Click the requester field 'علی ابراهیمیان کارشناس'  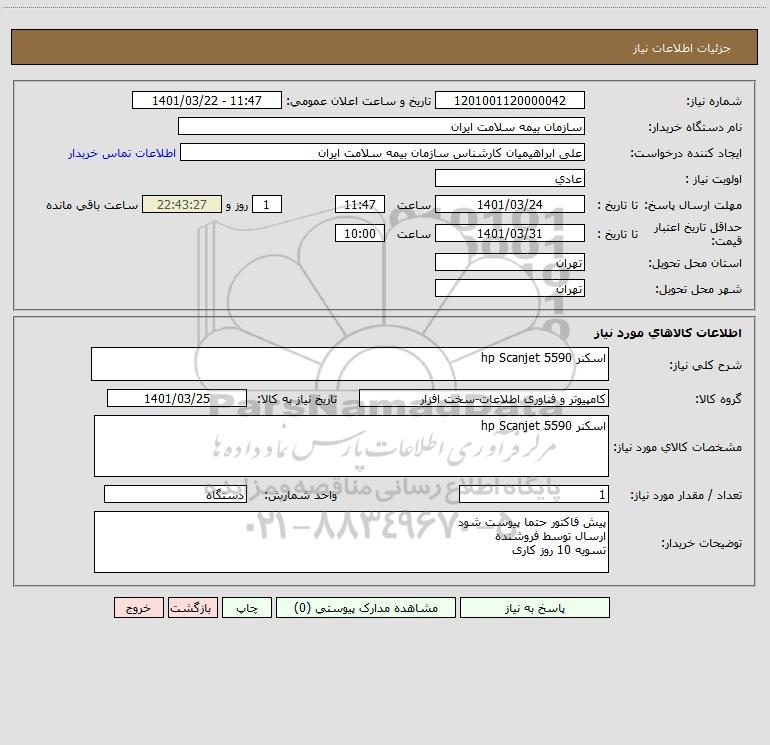click(x=382, y=152)
